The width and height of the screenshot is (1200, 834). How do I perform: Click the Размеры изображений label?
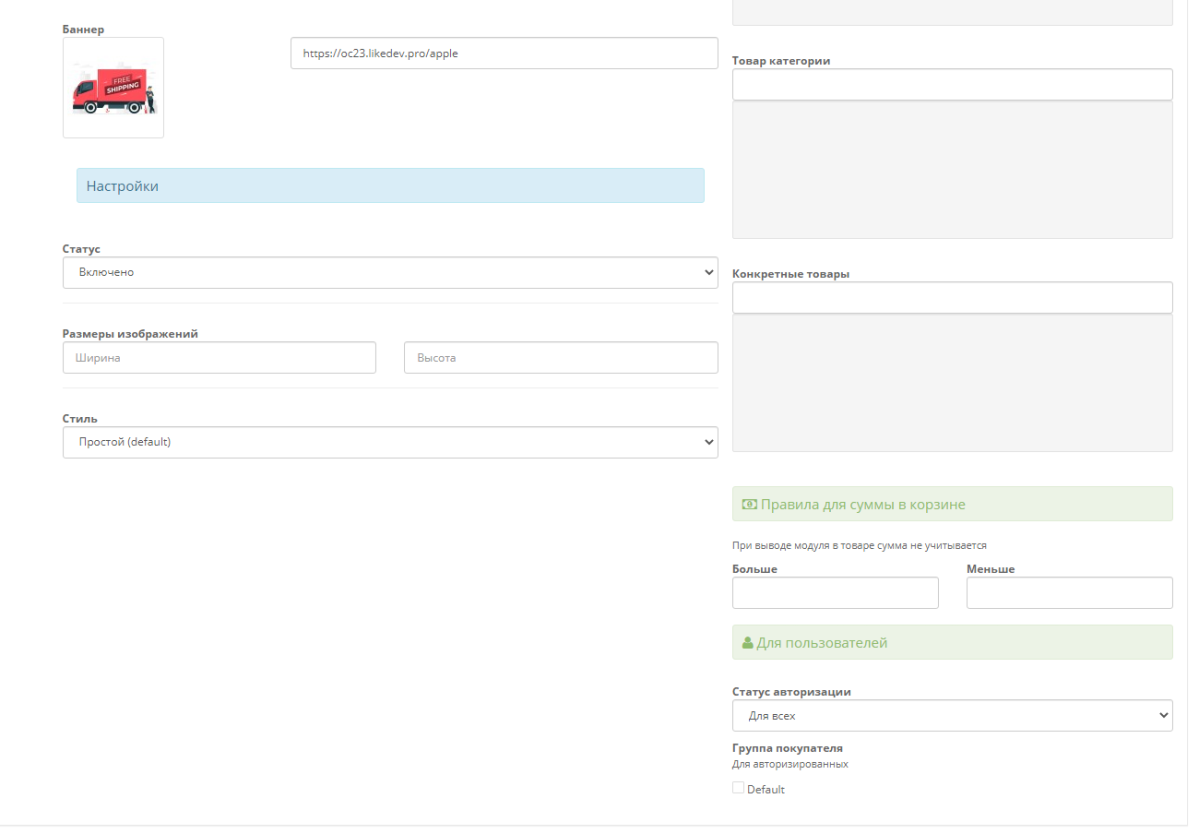click(x=130, y=334)
